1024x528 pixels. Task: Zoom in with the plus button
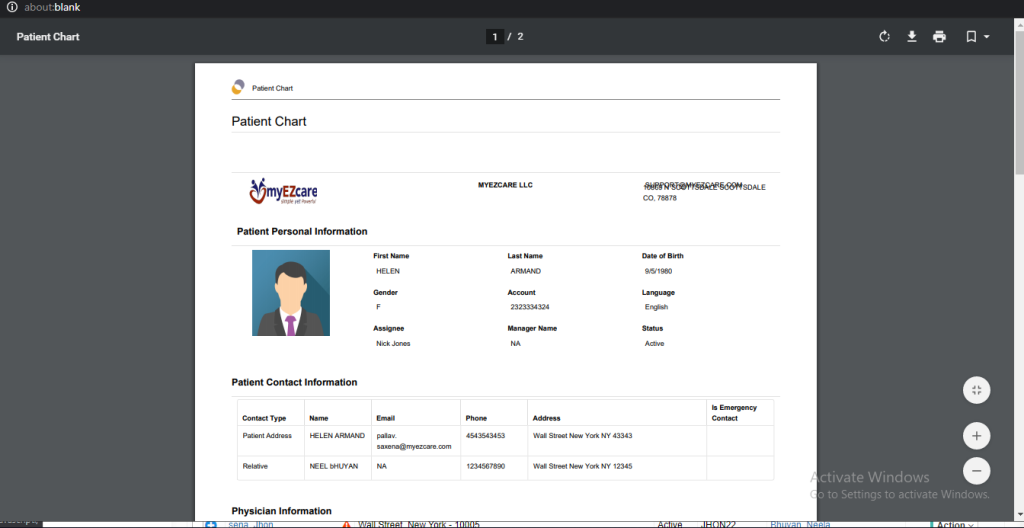976,436
